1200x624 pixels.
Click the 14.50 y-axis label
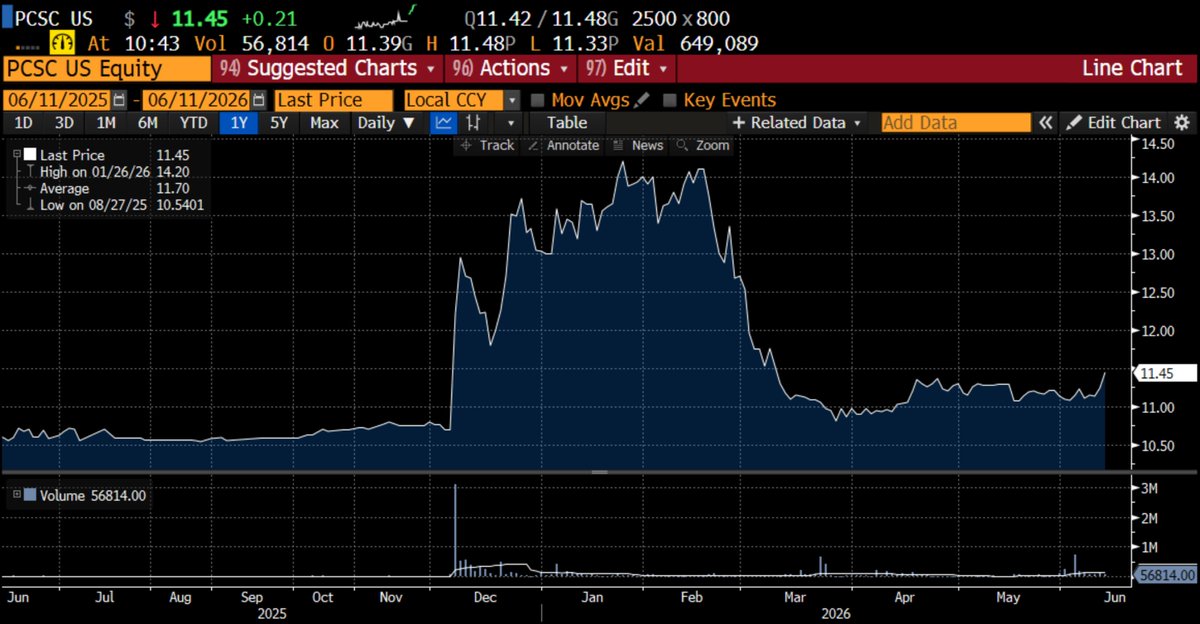1156,143
